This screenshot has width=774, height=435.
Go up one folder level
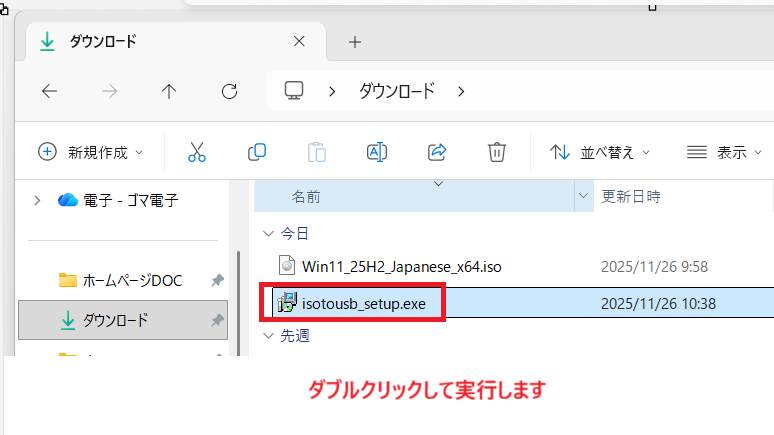pos(169,91)
